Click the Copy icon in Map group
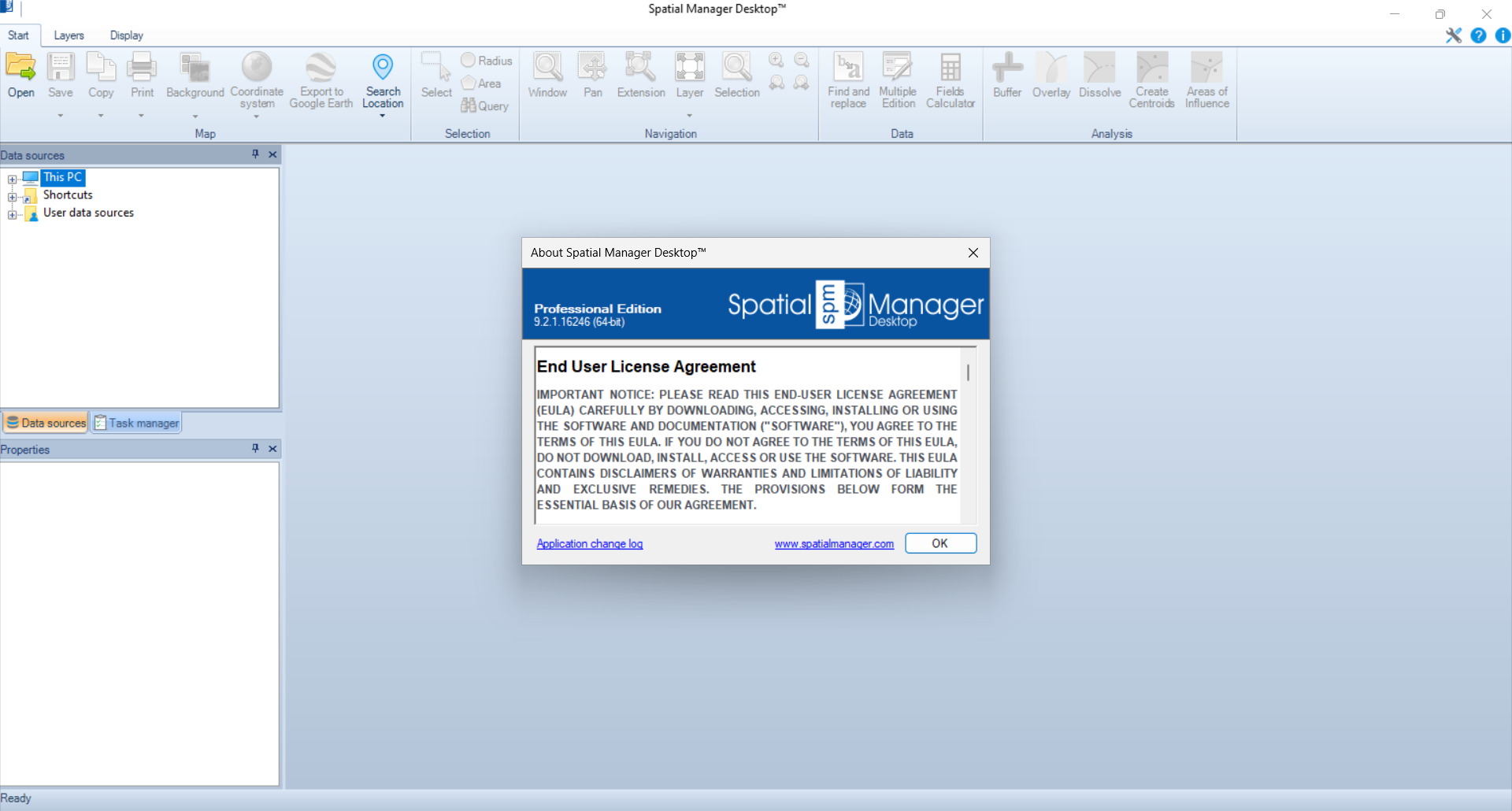 [x=101, y=68]
